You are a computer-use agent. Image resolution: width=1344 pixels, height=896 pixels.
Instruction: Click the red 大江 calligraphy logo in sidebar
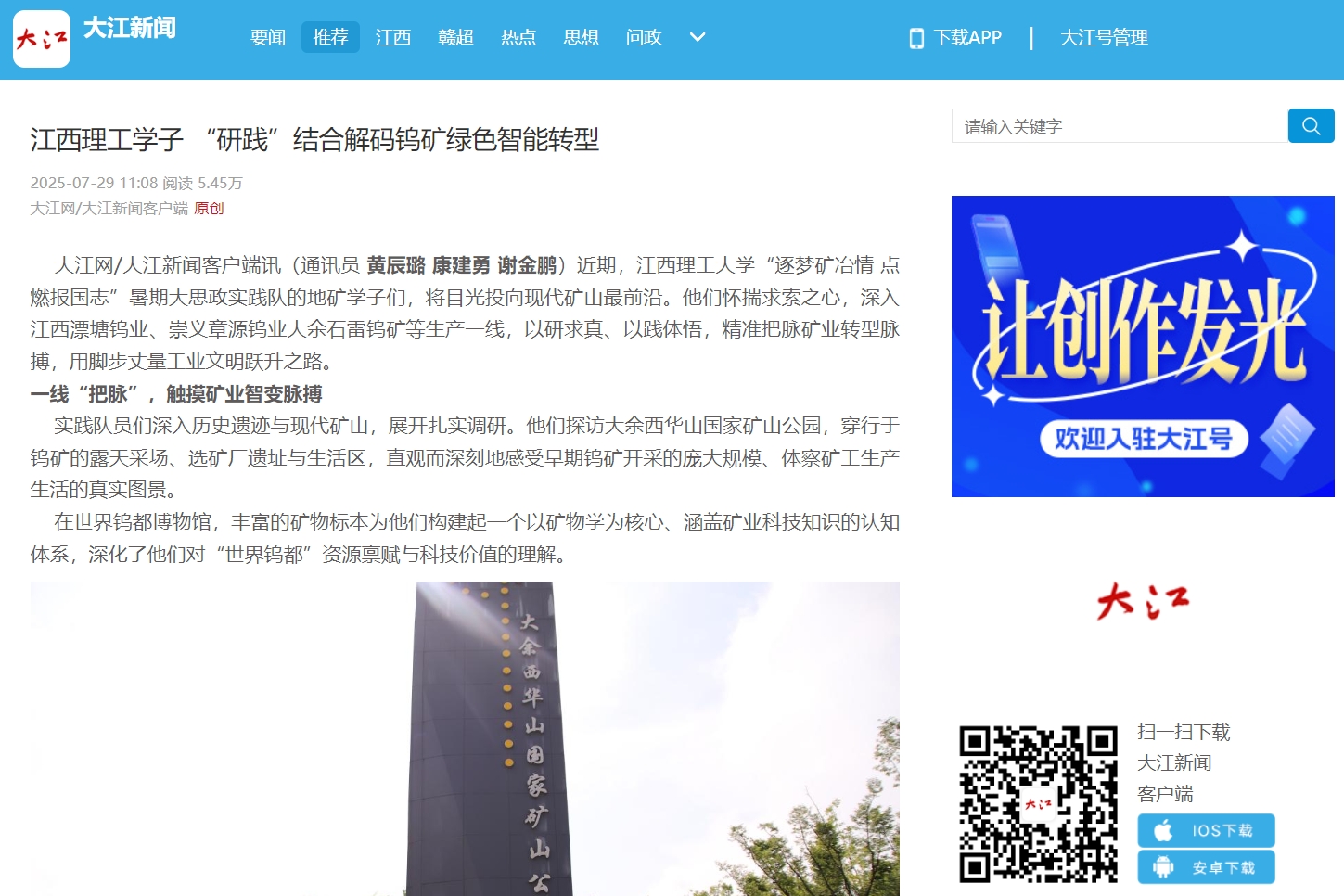click(1143, 601)
